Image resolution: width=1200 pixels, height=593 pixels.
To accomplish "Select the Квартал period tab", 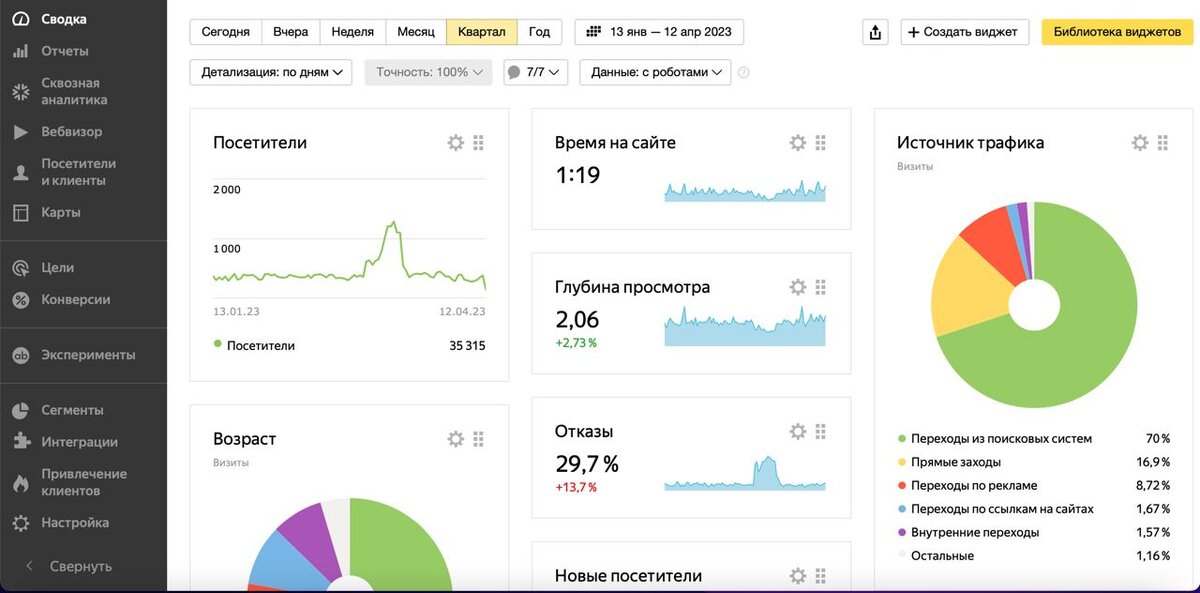I will [482, 32].
